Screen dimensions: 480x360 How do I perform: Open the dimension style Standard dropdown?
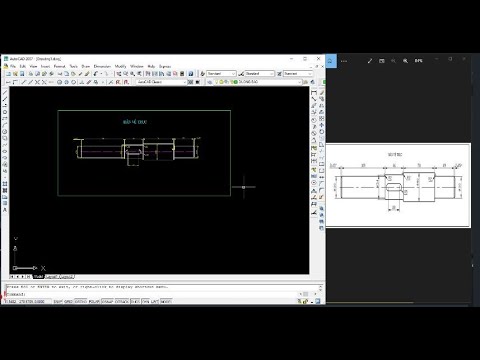point(260,74)
